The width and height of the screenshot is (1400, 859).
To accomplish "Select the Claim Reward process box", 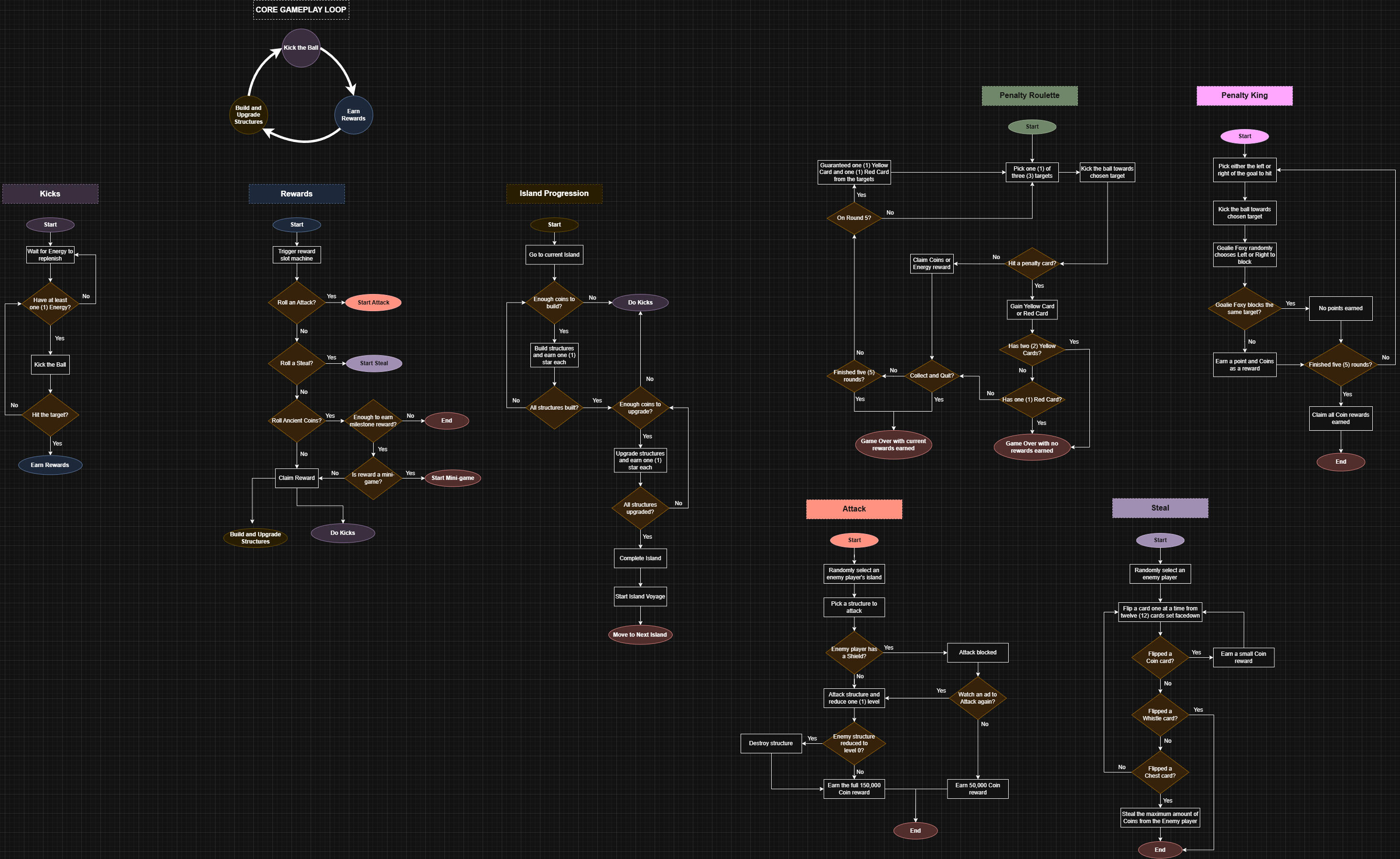I will click(296, 478).
